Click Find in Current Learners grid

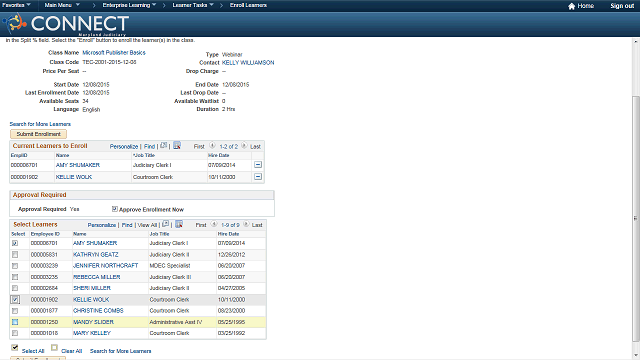coord(149,147)
